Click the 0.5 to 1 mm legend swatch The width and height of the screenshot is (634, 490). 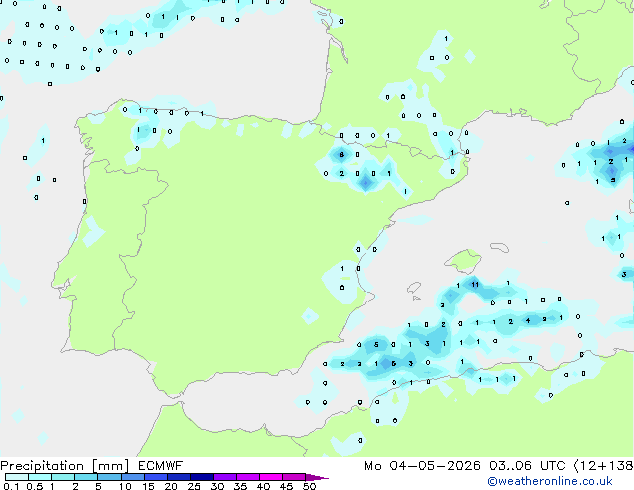(40, 477)
